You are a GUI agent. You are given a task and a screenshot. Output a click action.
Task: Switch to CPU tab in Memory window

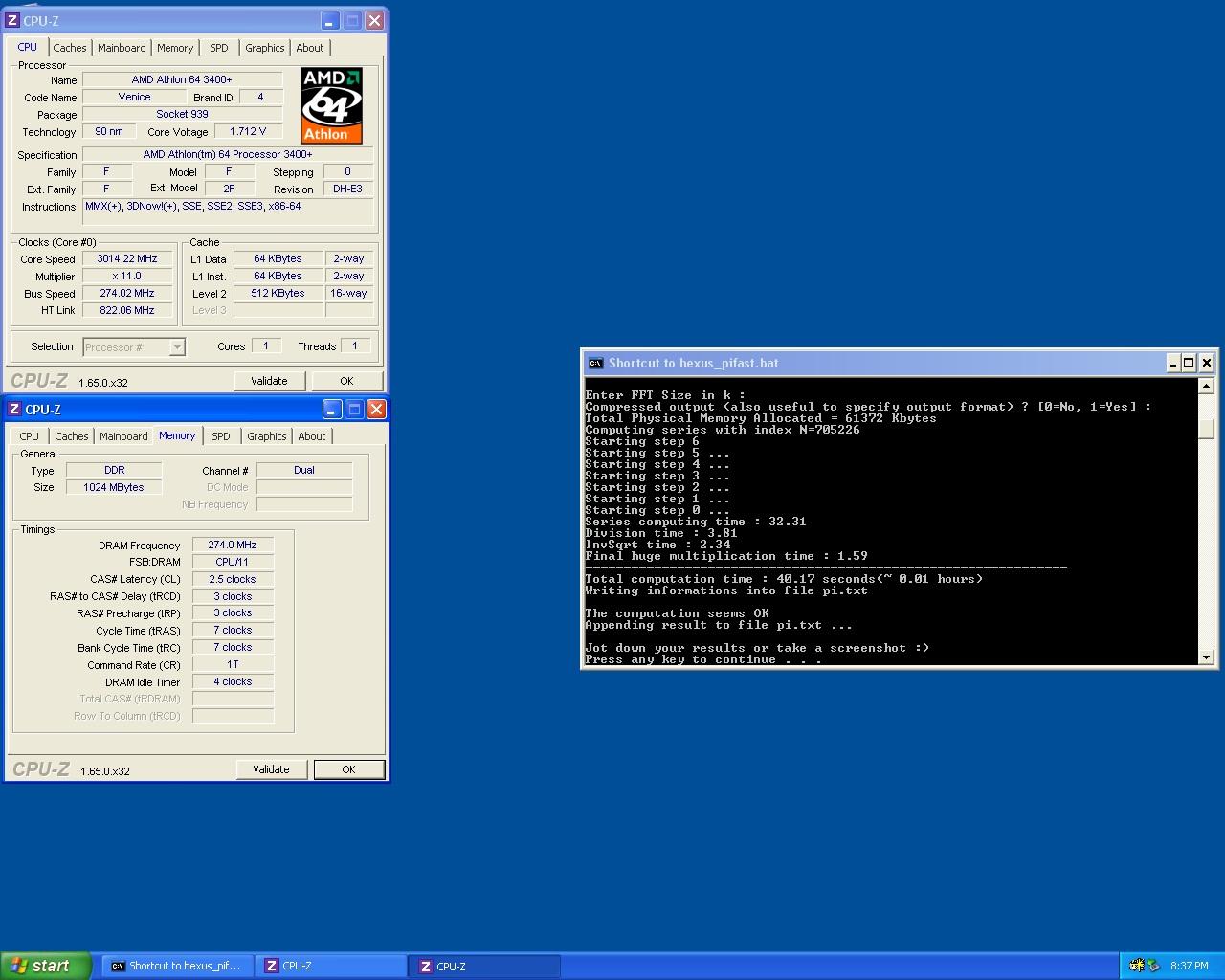30,436
